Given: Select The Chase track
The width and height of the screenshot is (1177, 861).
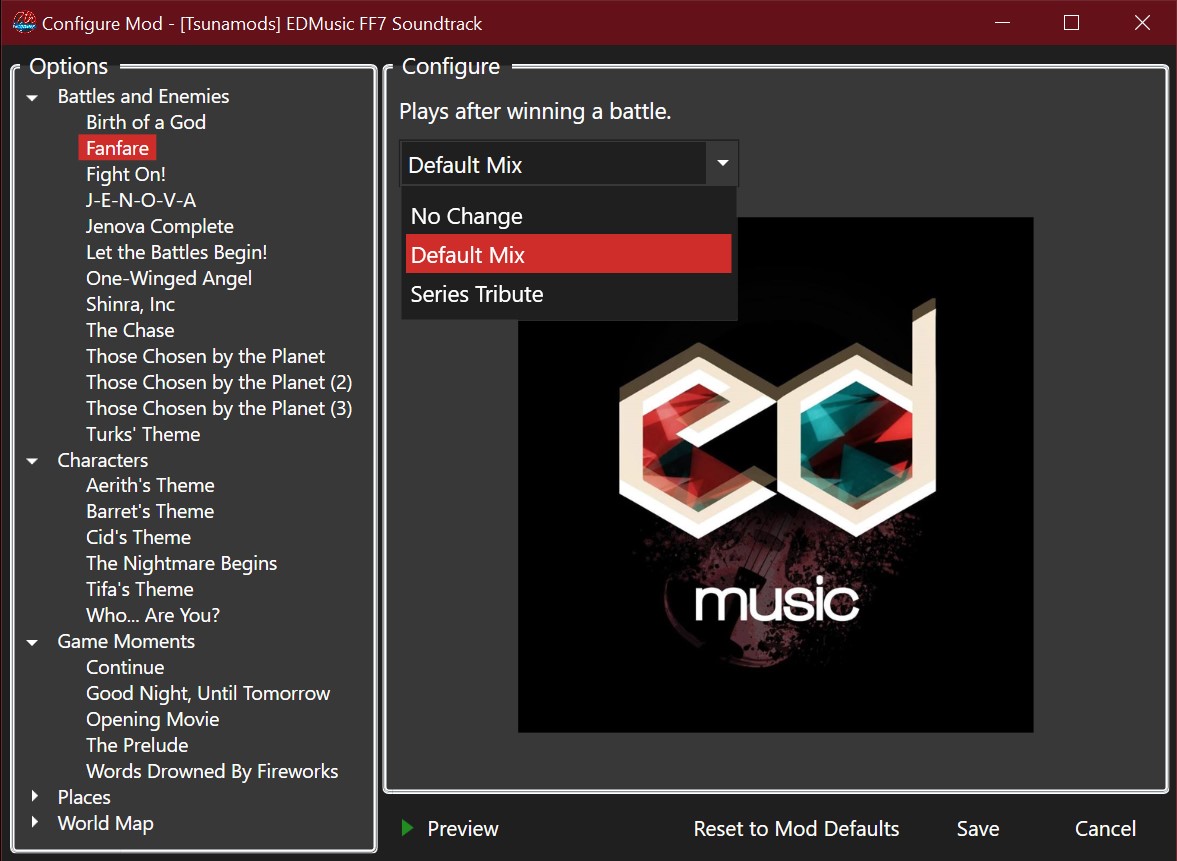Looking at the screenshot, I should [x=130, y=330].
